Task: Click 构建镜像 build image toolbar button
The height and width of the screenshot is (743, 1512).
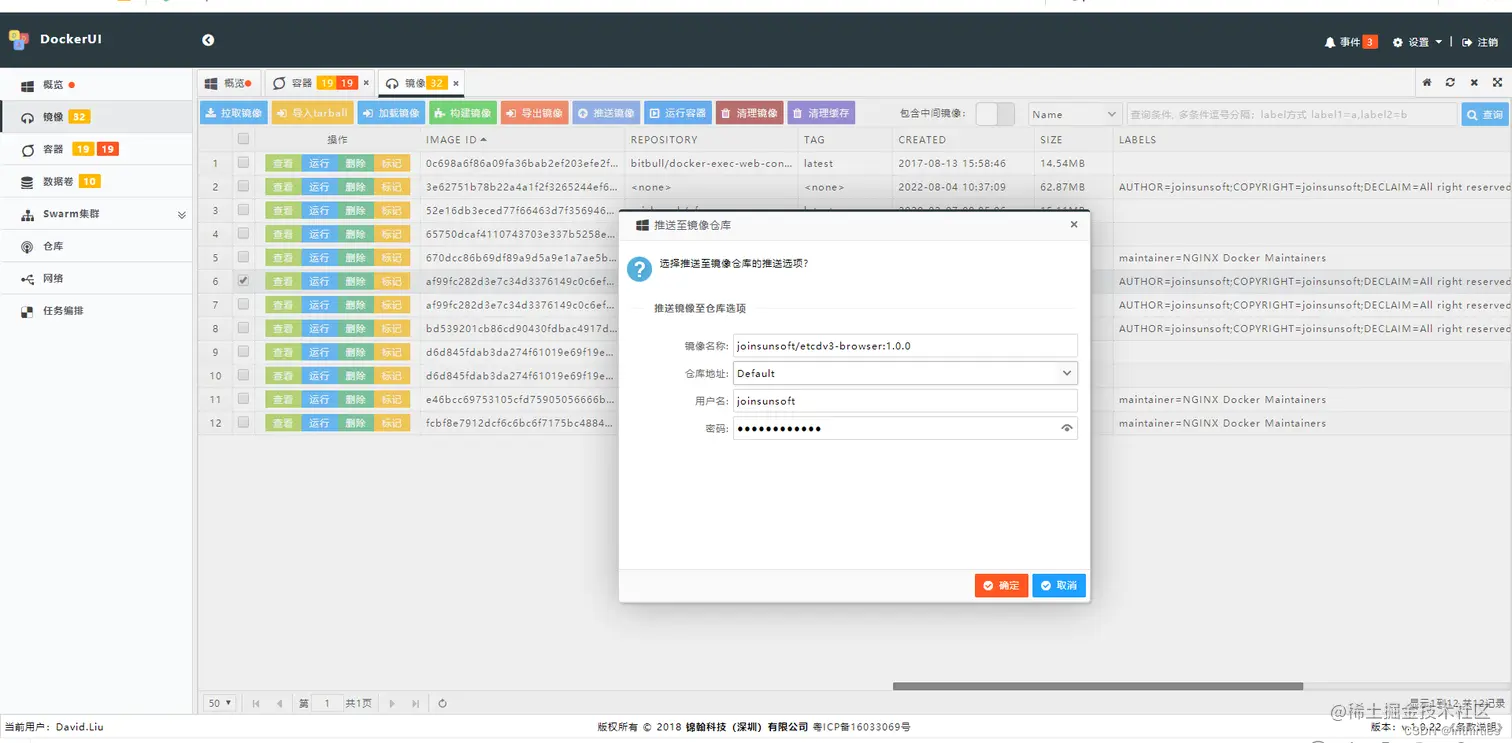Action: coord(463,113)
